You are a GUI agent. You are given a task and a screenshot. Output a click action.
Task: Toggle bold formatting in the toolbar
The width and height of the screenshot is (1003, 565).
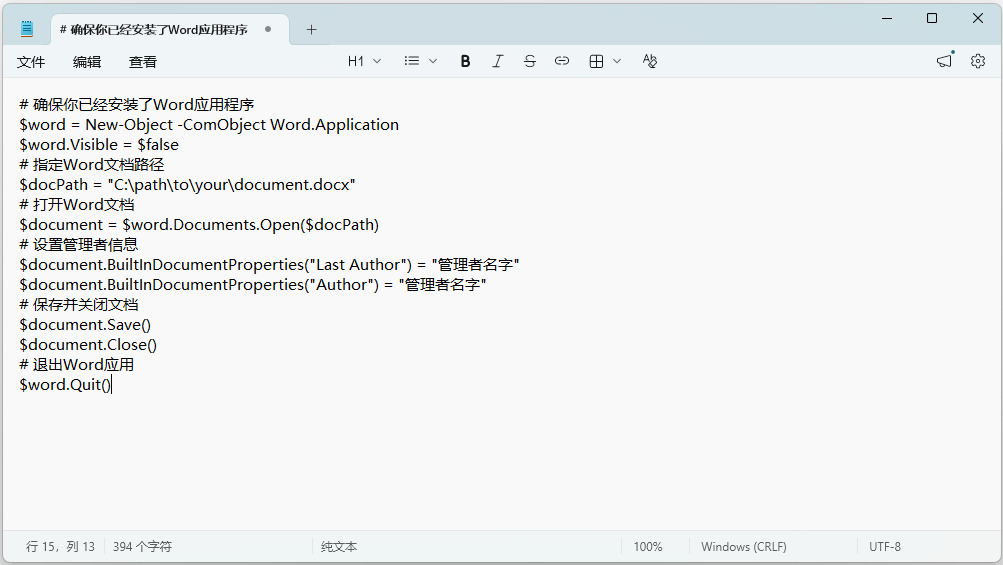point(465,61)
